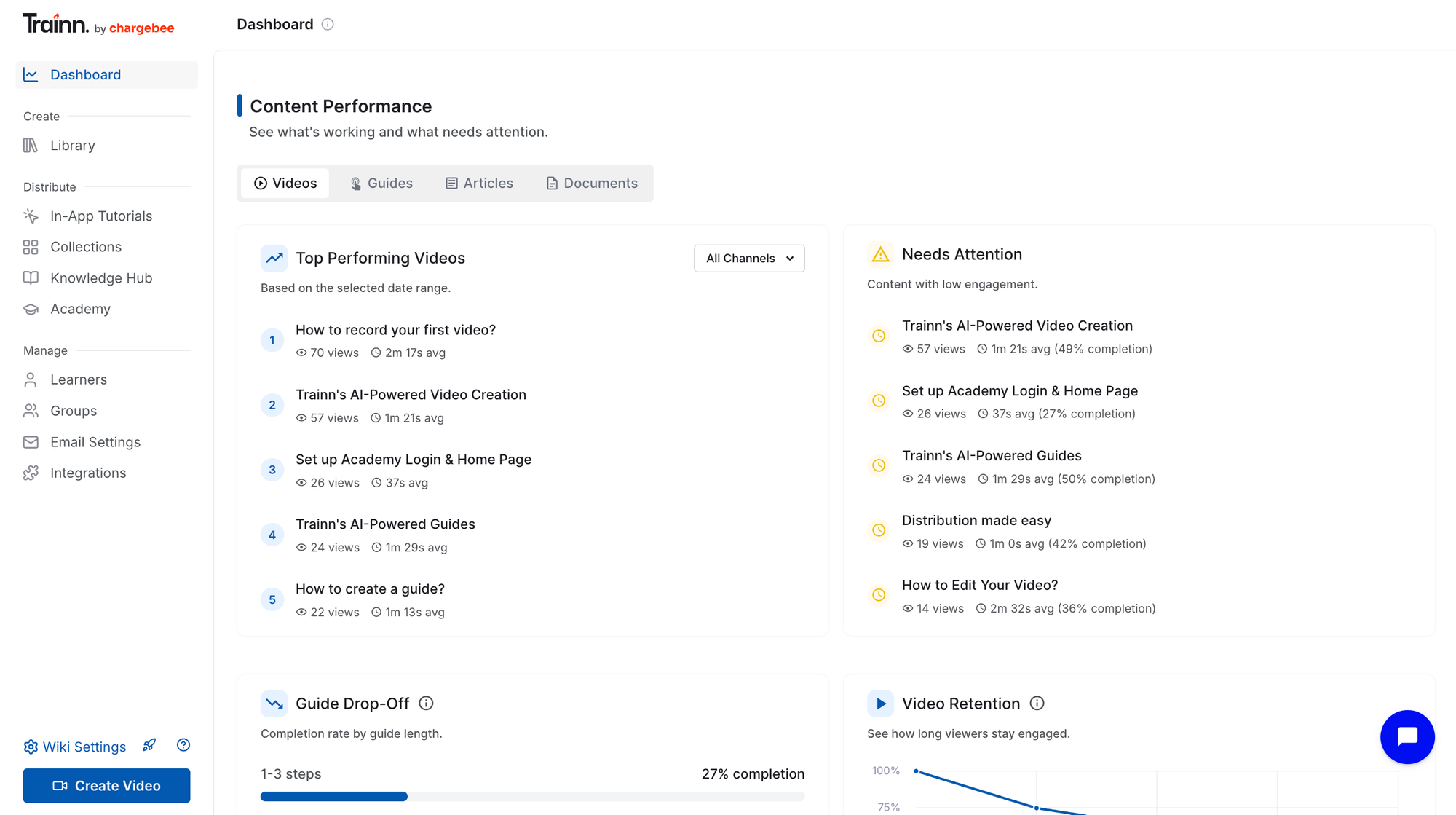Switch to the Documents tab
1456x815 pixels.
[x=592, y=183]
